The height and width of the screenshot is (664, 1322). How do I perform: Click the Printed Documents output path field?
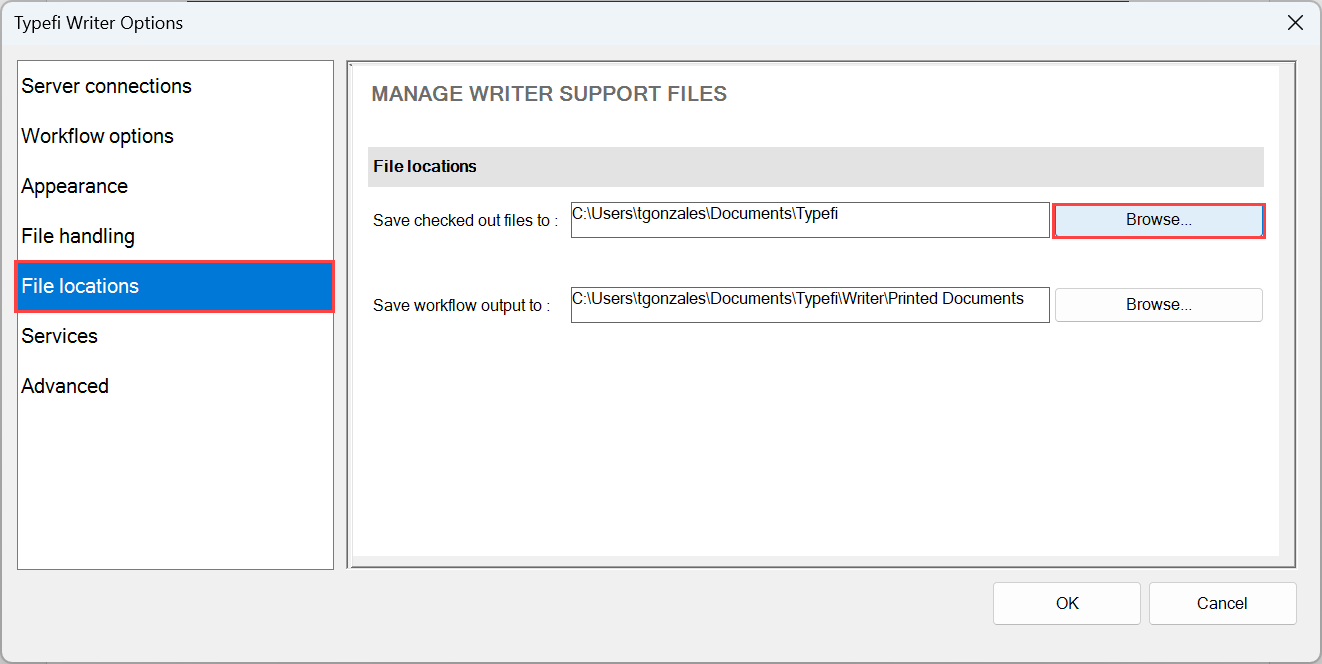809,305
